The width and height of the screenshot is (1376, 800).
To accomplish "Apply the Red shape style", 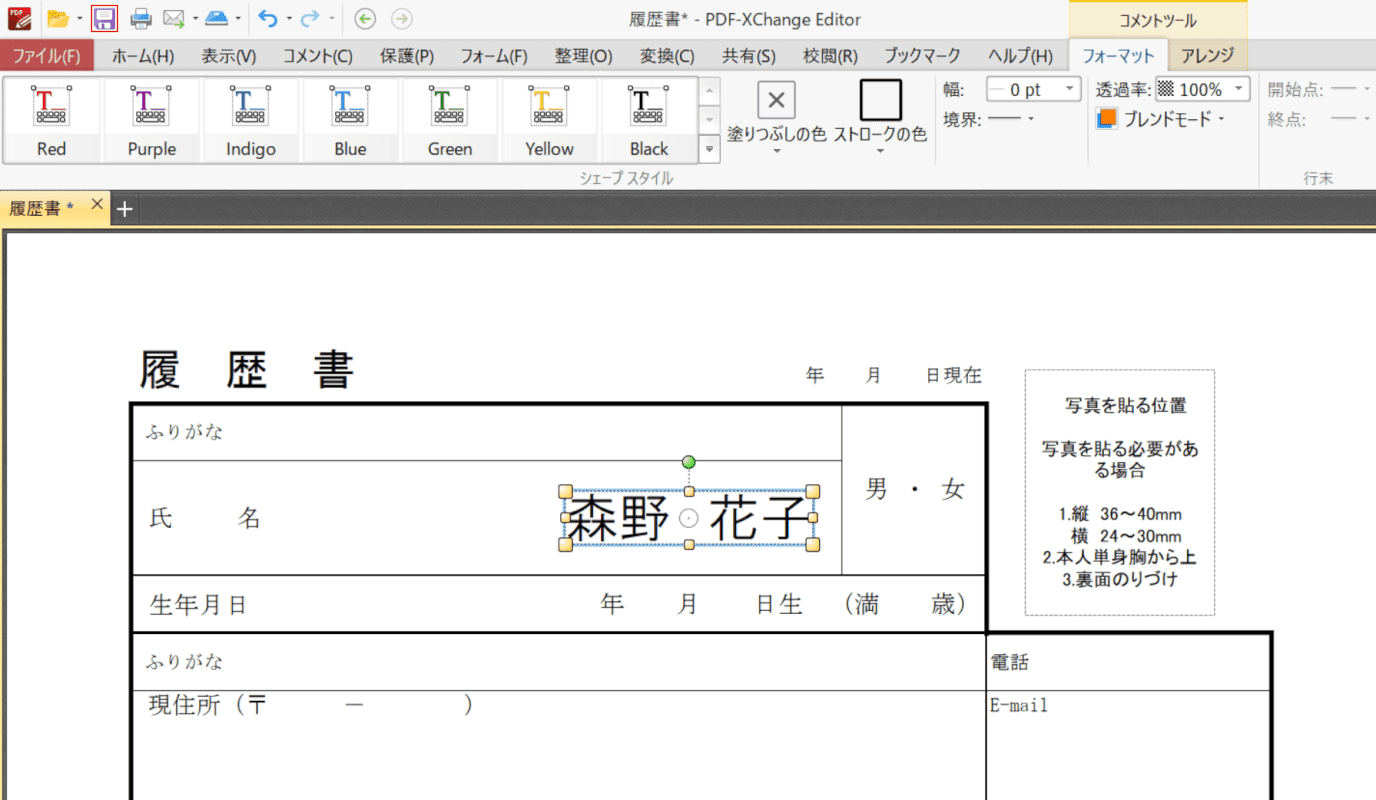I will 52,120.
